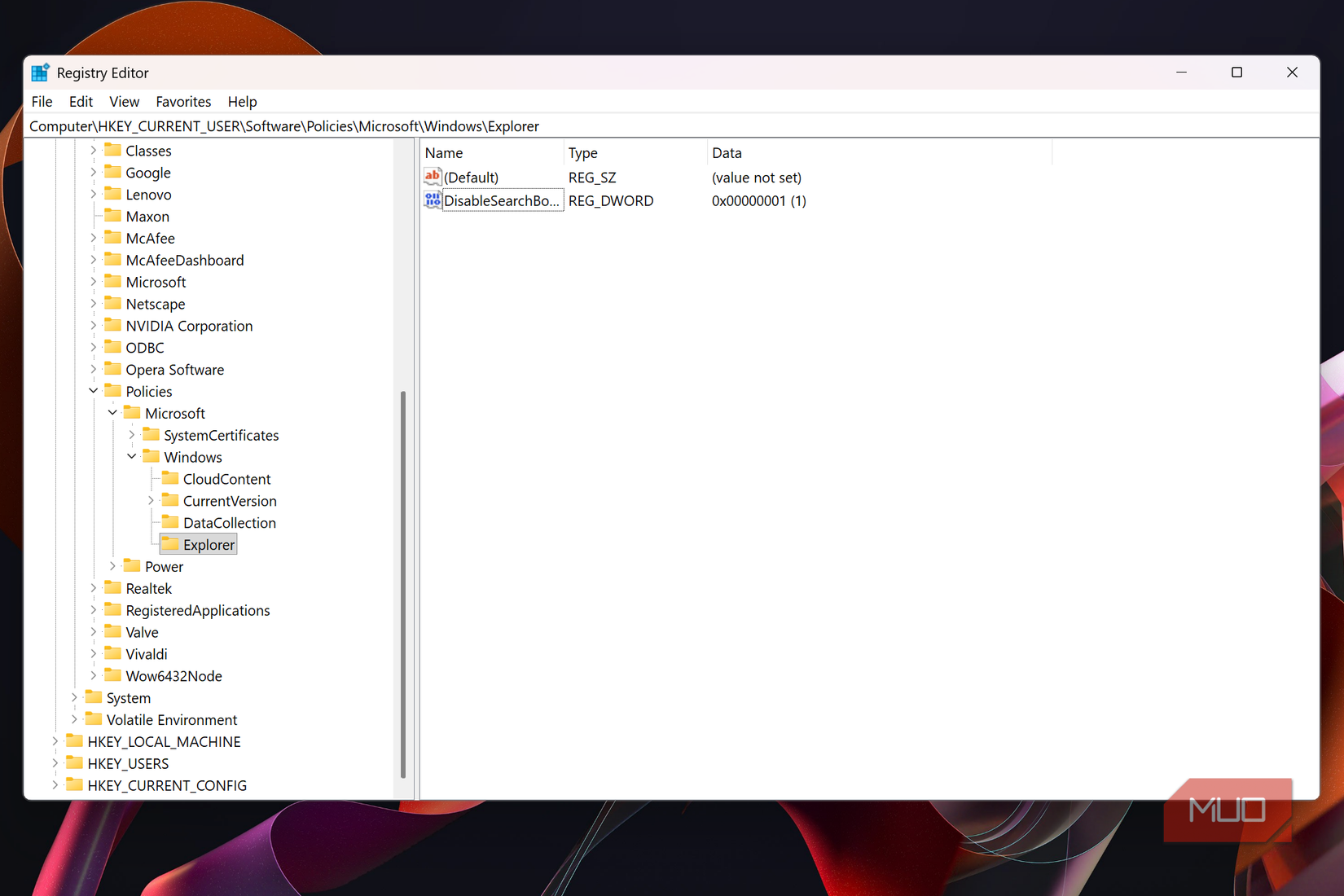Click the tree pane vertical scrollbar thumb
The image size is (1344, 896).
(x=402, y=584)
